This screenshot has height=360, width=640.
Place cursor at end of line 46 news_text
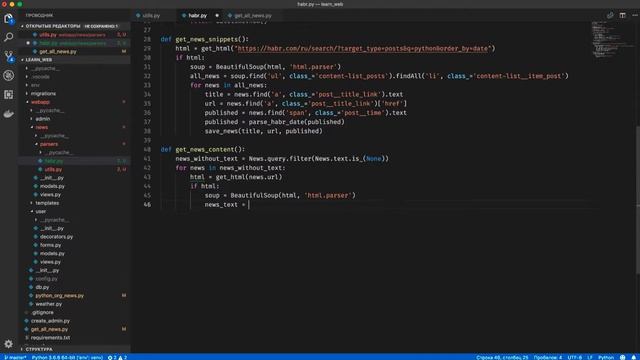249,204
